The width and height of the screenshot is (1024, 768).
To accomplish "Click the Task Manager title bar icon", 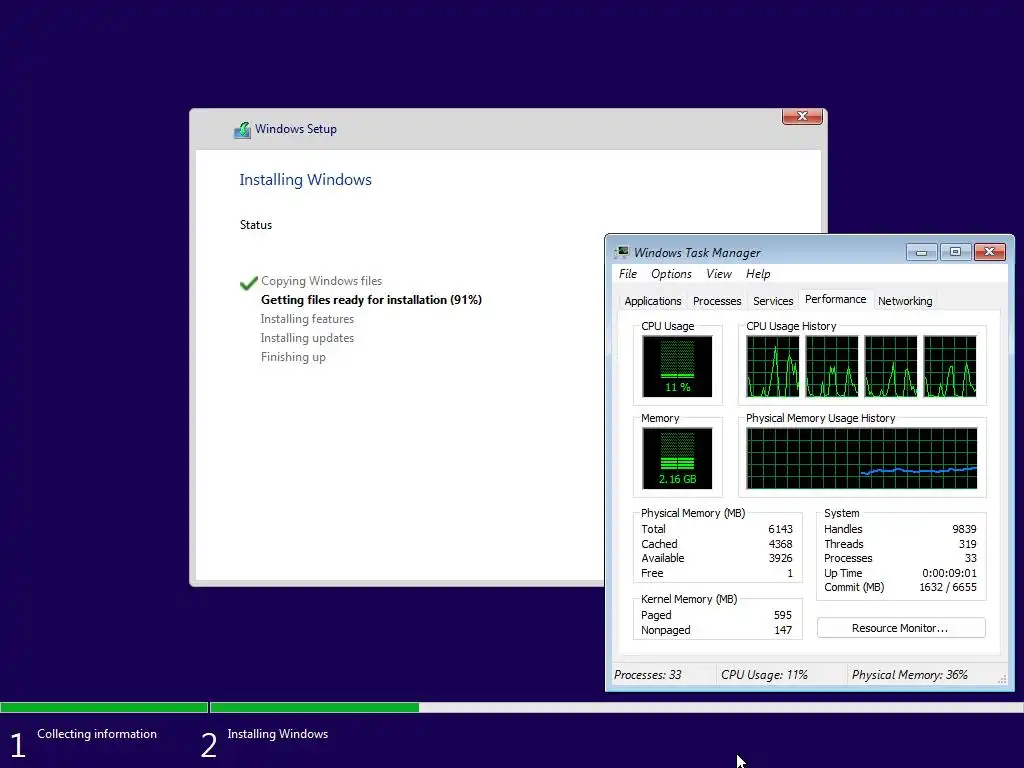I will click(x=622, y=252).
